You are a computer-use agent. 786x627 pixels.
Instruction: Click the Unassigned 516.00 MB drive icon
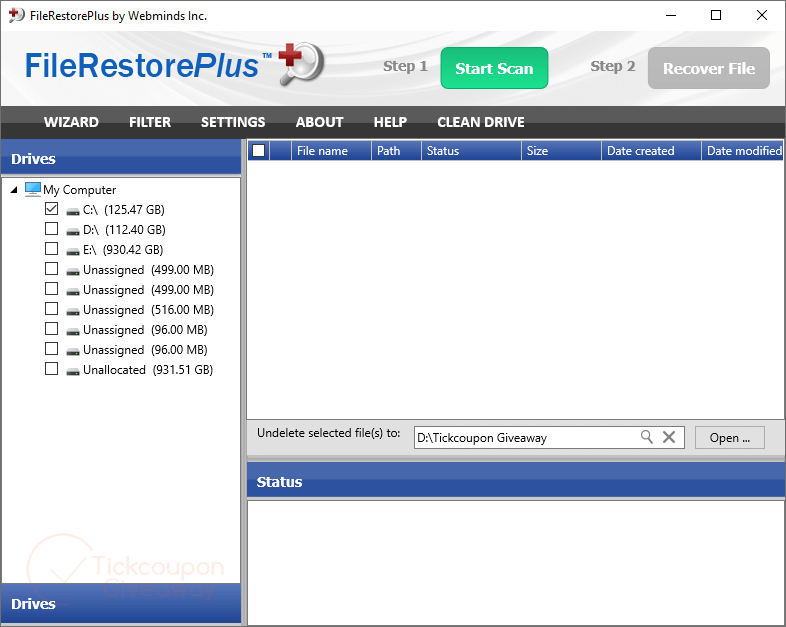coord(73,311)
